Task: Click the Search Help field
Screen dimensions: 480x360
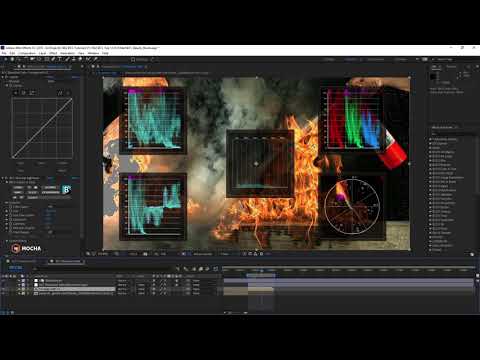Action: point(455,59)
